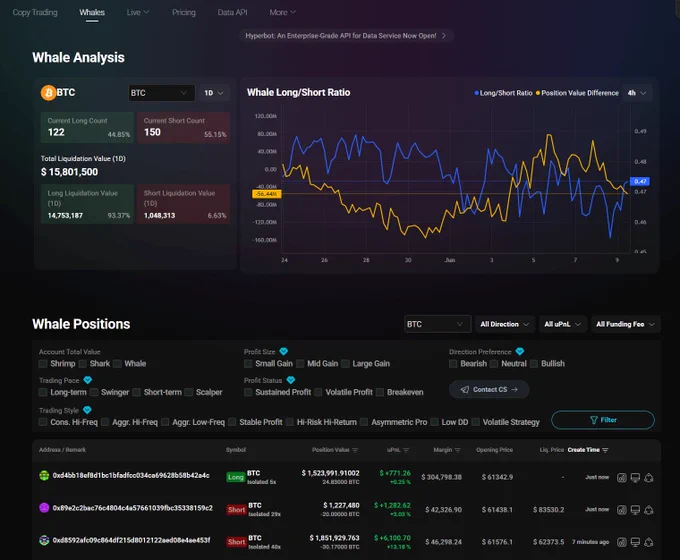Open address 0xd8592afc09c864df215d8012122aed08e4ee453f
Screen dimensions: 680x560
(x=131, y=540)
